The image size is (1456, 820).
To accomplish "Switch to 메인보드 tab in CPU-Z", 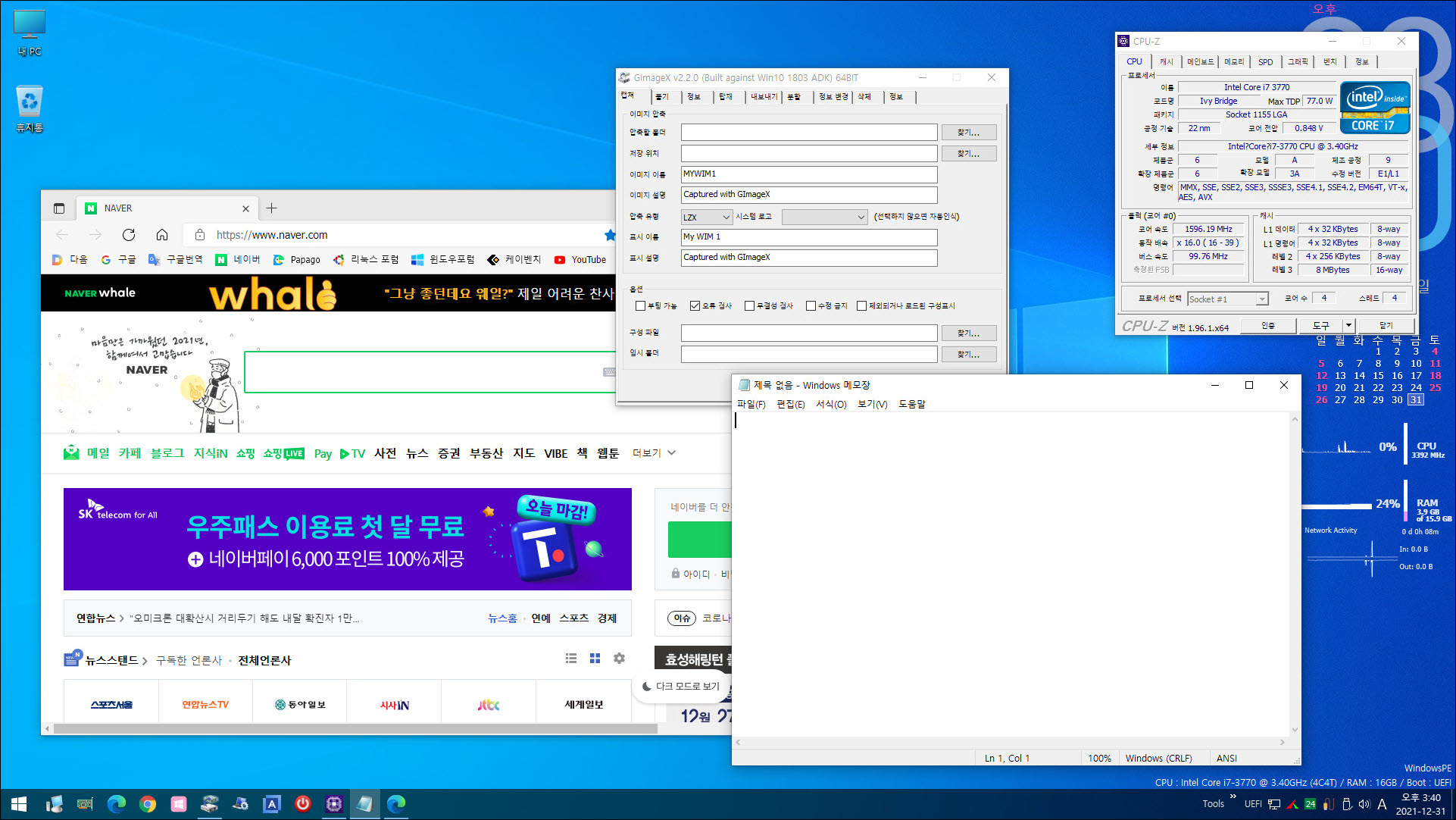I will (x=1200, y=61).
